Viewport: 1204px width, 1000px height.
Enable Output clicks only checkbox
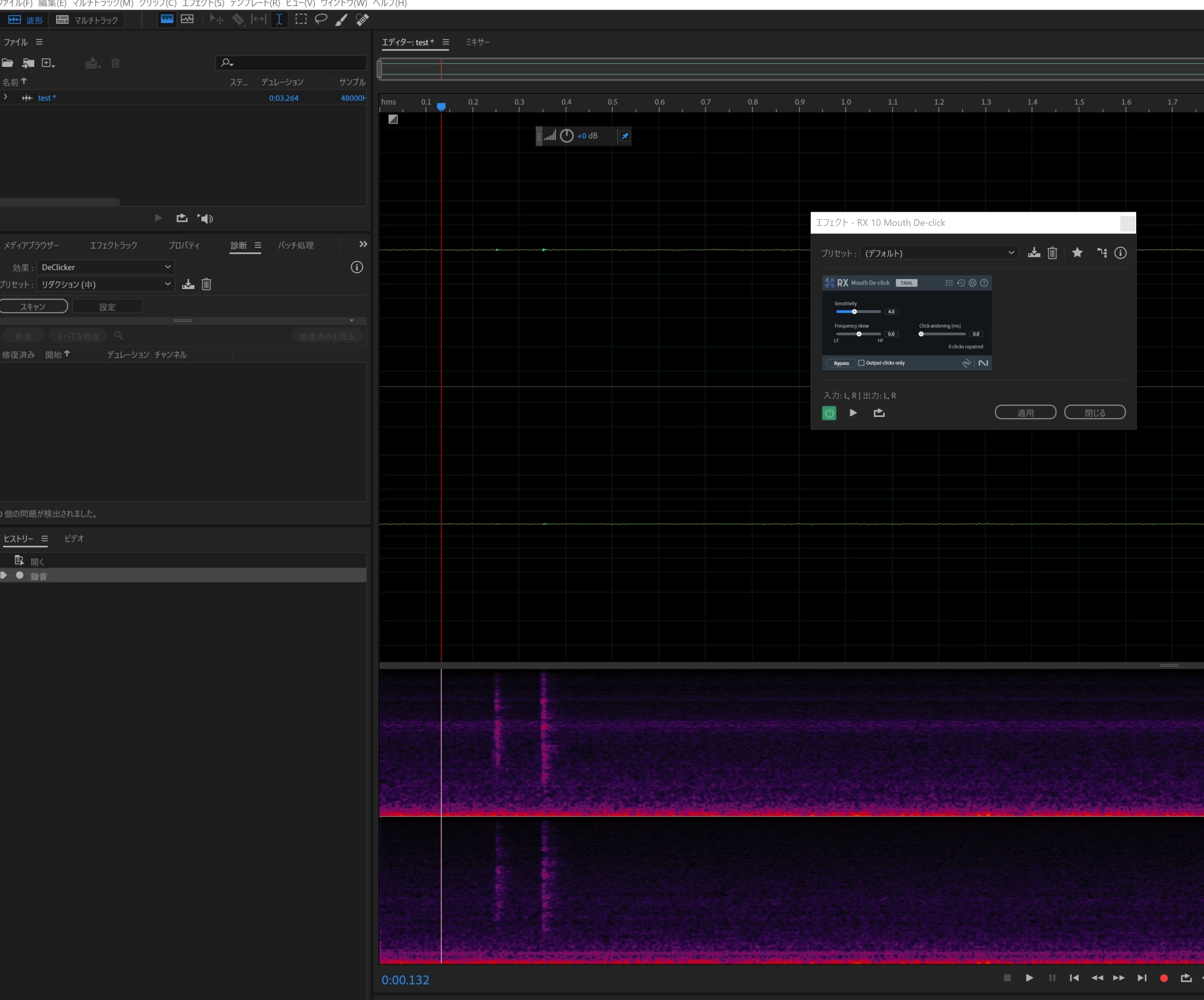[861, 363]
